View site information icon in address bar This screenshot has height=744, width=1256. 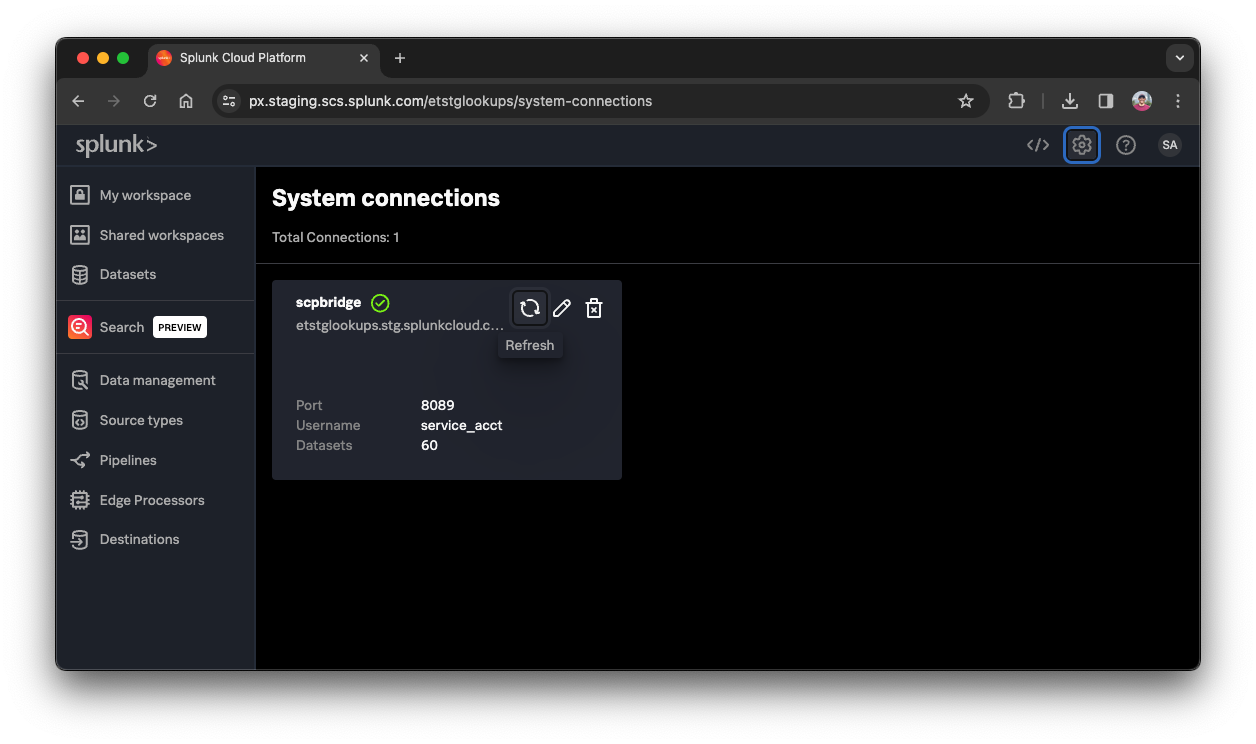(229, 101)
